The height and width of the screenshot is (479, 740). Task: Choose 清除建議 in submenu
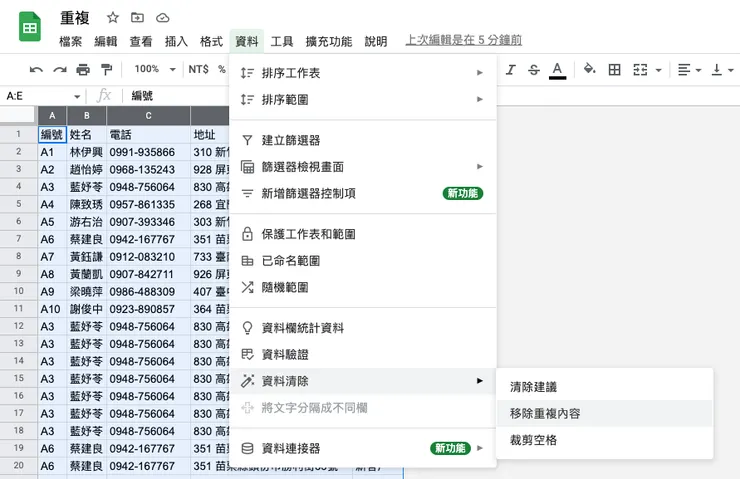coord(604,387)
